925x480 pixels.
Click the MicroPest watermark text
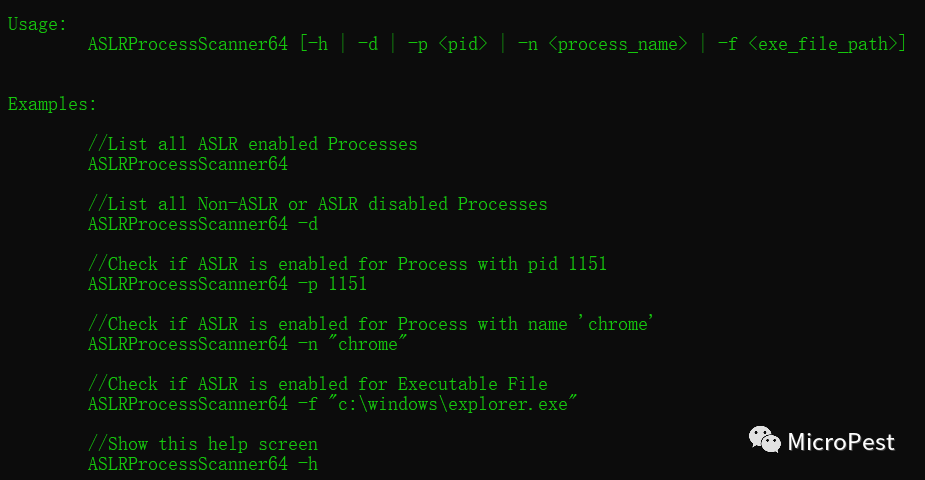pos(841,442)
